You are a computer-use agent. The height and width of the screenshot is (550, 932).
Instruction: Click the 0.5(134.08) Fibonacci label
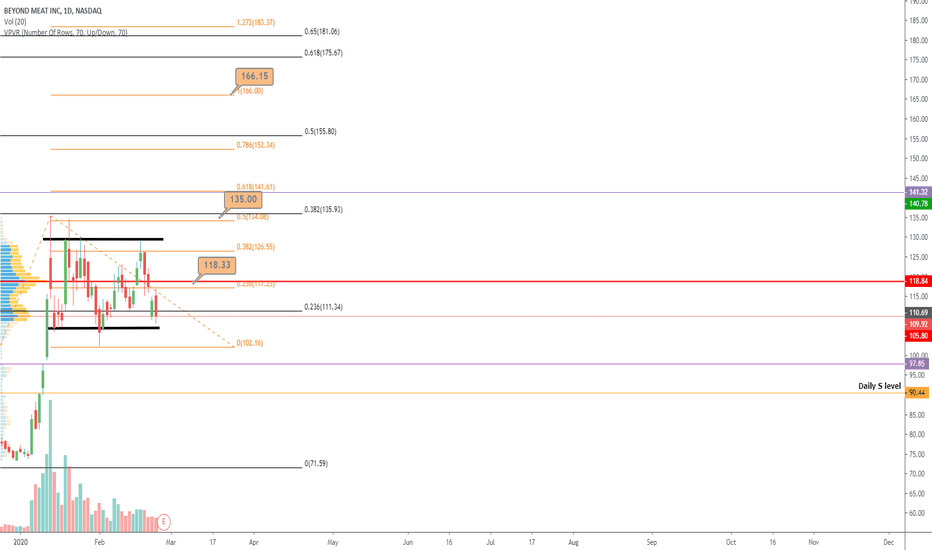(253, 217)
